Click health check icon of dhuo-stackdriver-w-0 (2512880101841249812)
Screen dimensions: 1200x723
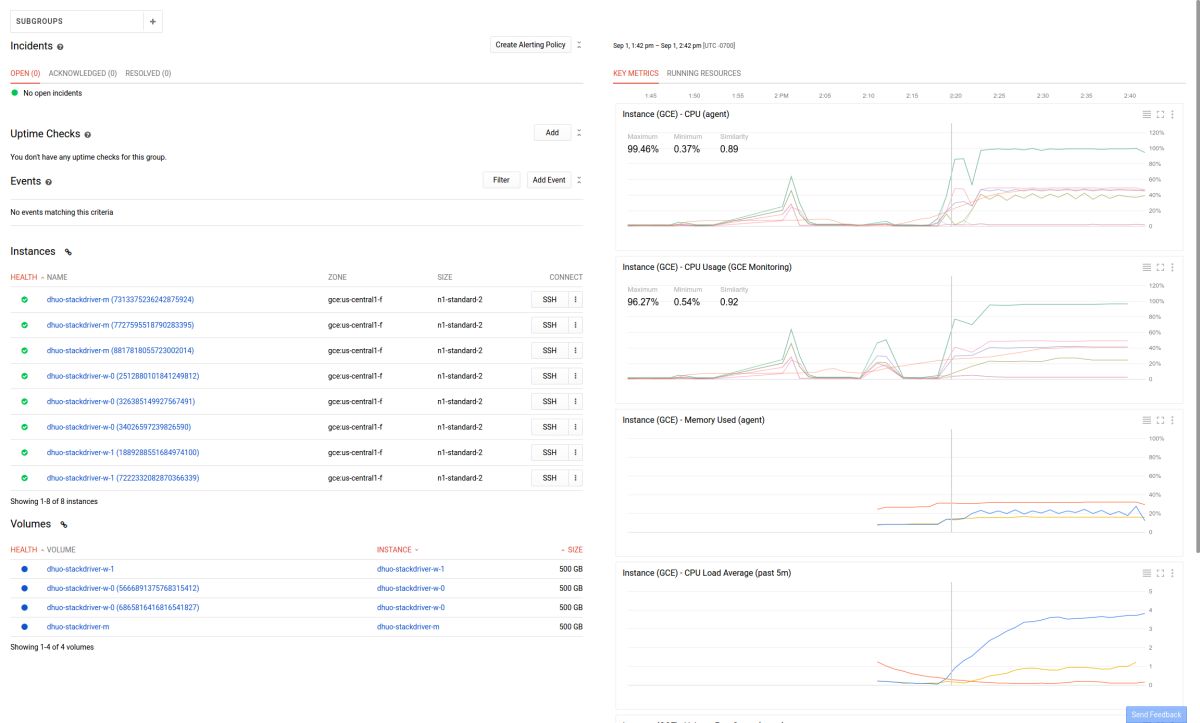(24, 376)
